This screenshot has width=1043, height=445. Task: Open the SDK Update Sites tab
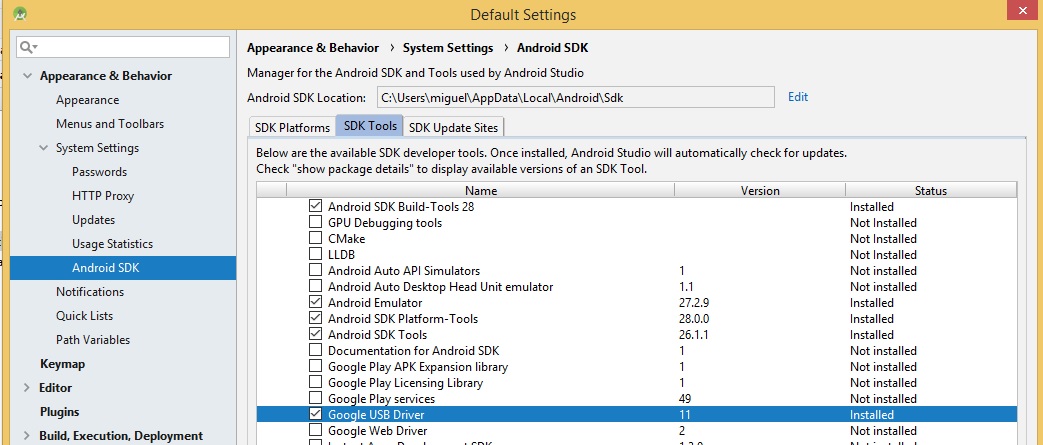[x=453, y=127]
